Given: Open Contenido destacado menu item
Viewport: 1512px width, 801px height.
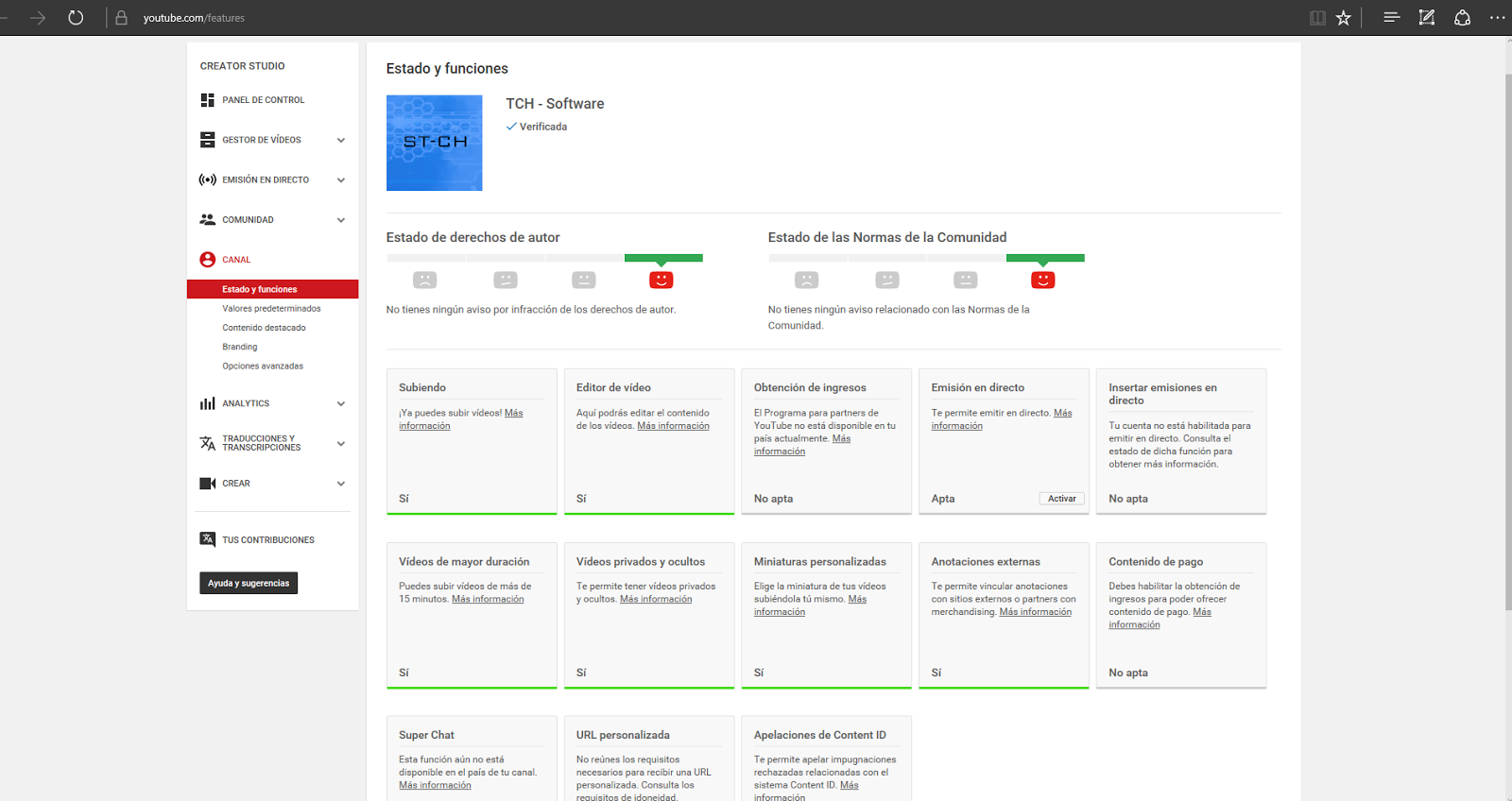Looking at the screenshot, I should [264, 328].
